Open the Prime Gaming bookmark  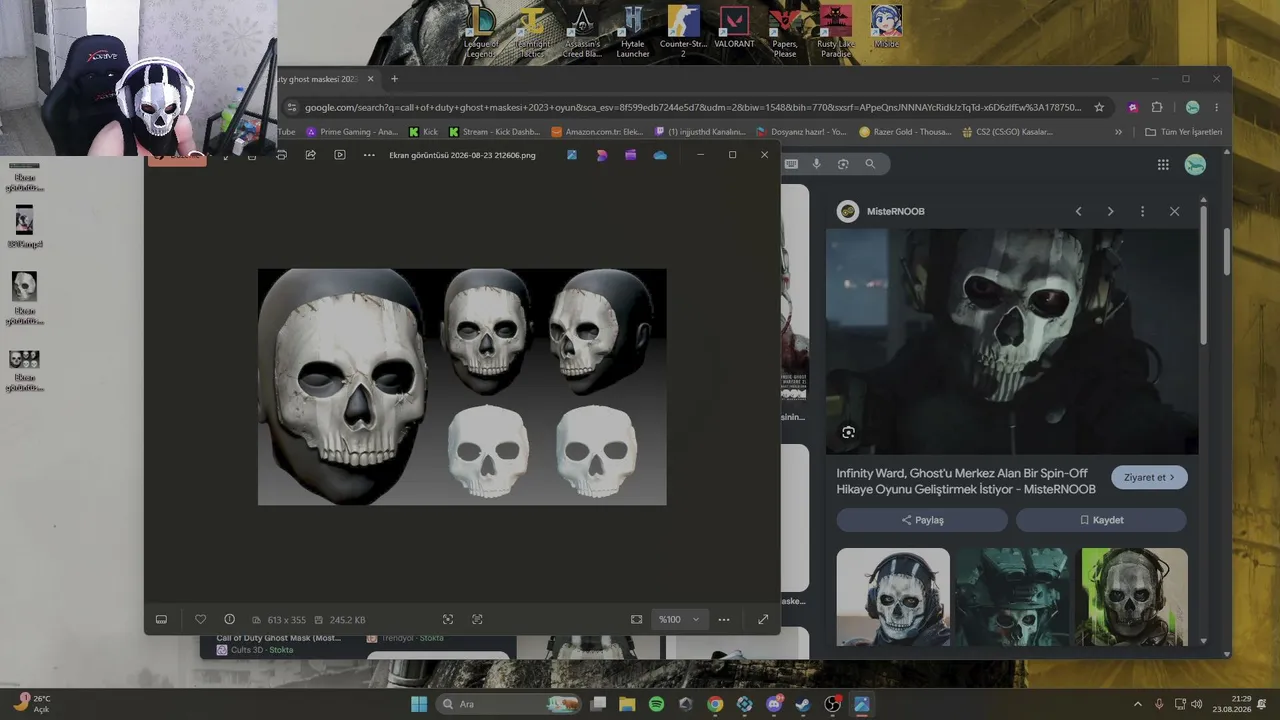352,132
